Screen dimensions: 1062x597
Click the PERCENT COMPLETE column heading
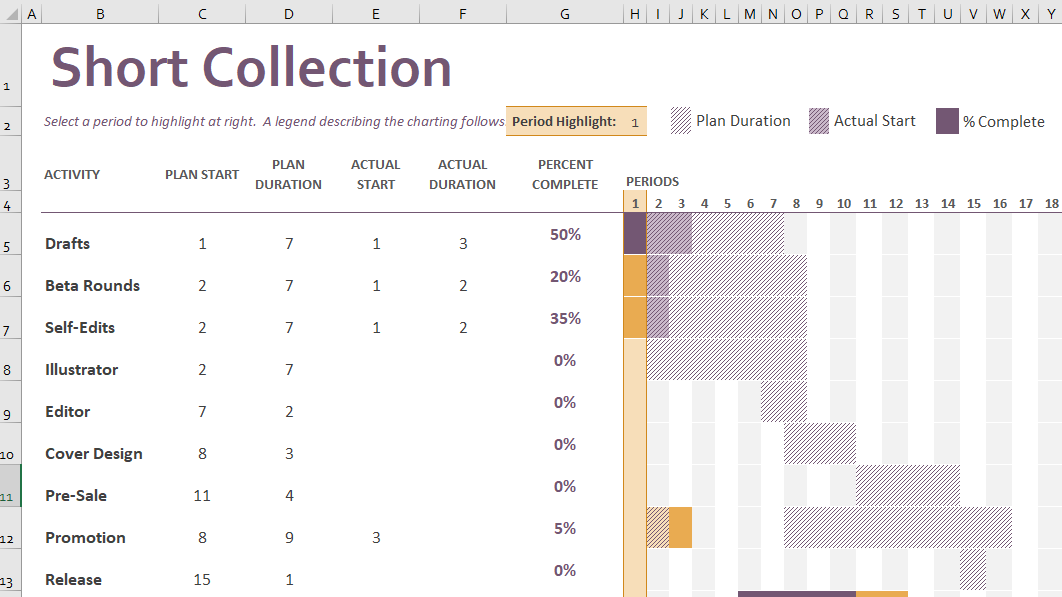[565, 174]
